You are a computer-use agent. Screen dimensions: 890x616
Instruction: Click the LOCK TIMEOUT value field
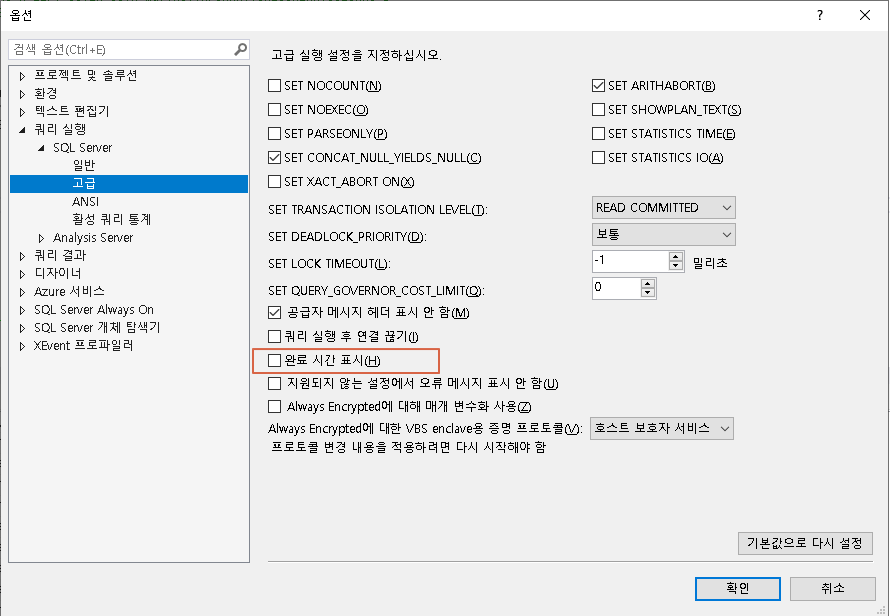631,261
